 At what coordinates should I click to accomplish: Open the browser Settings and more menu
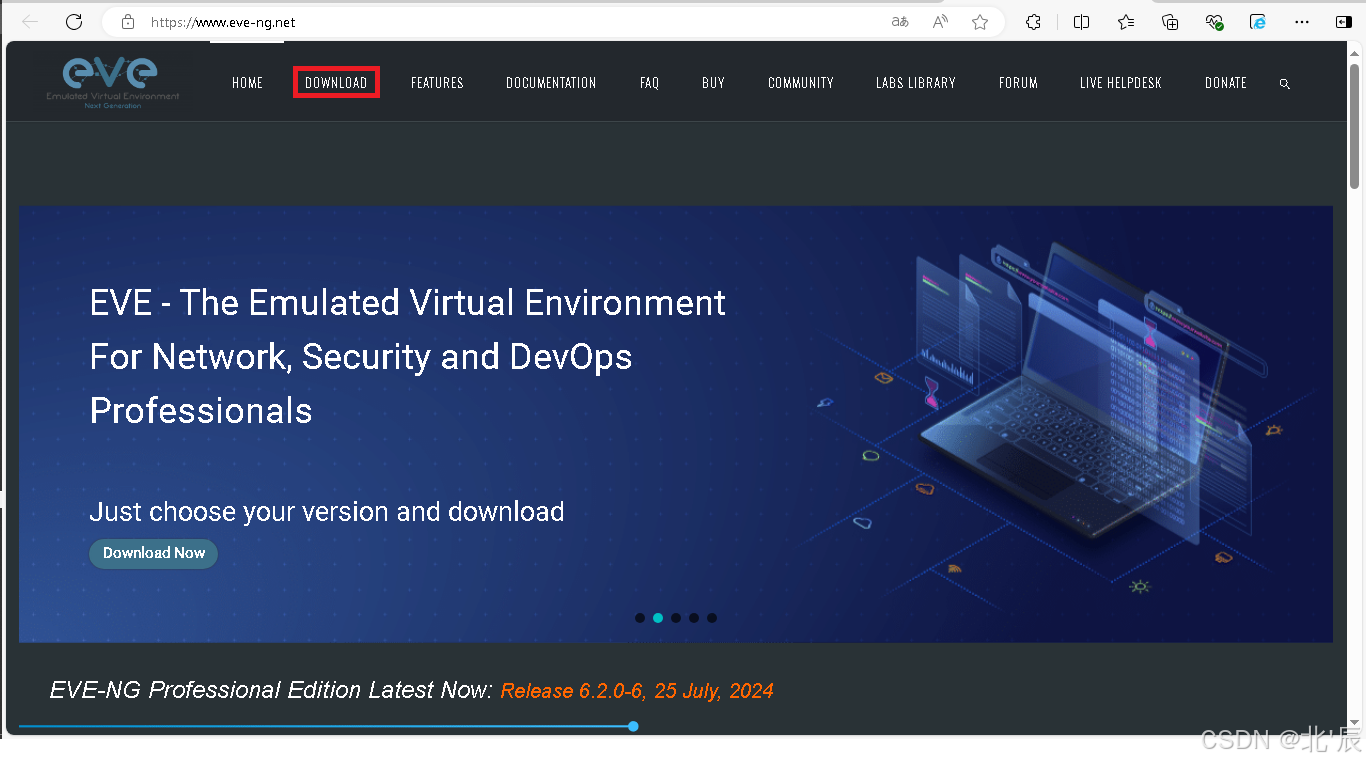[1302, 21]
